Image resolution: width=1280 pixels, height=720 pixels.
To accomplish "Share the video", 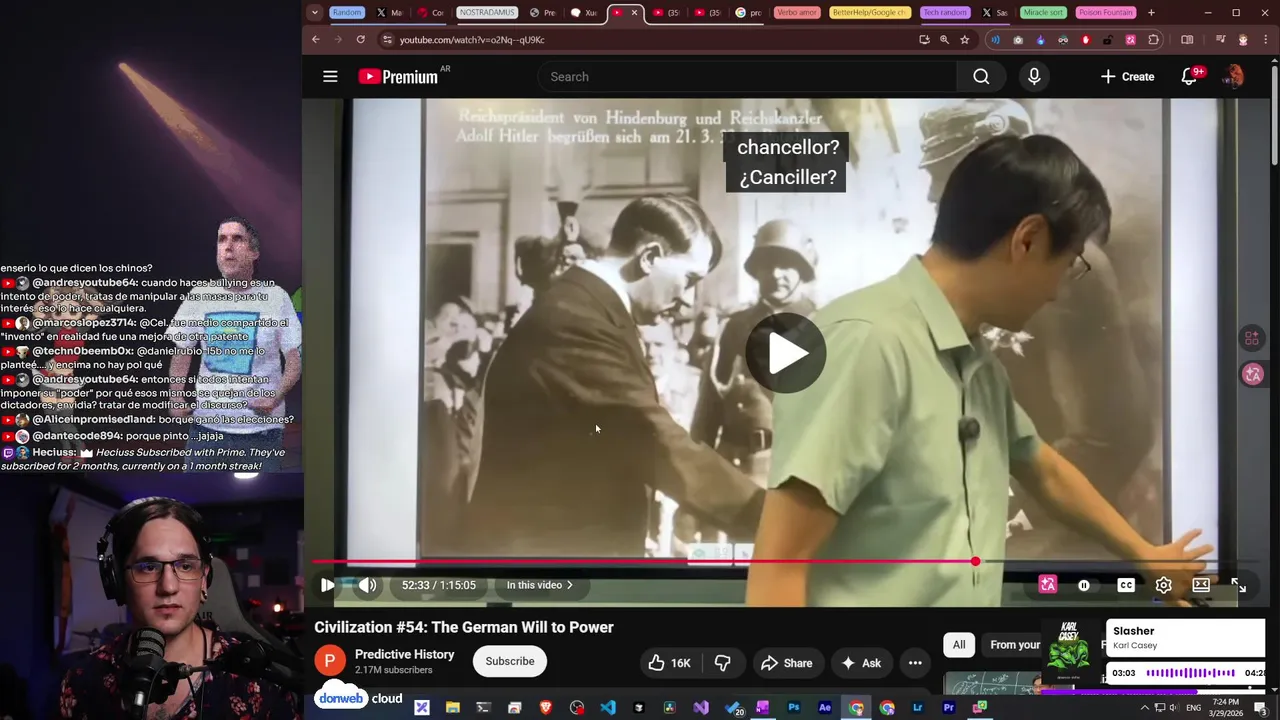I will tap(786, 663).
